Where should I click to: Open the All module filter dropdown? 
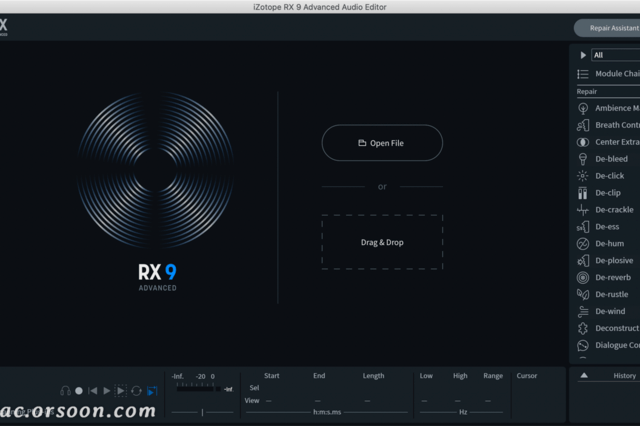point(616,55)
